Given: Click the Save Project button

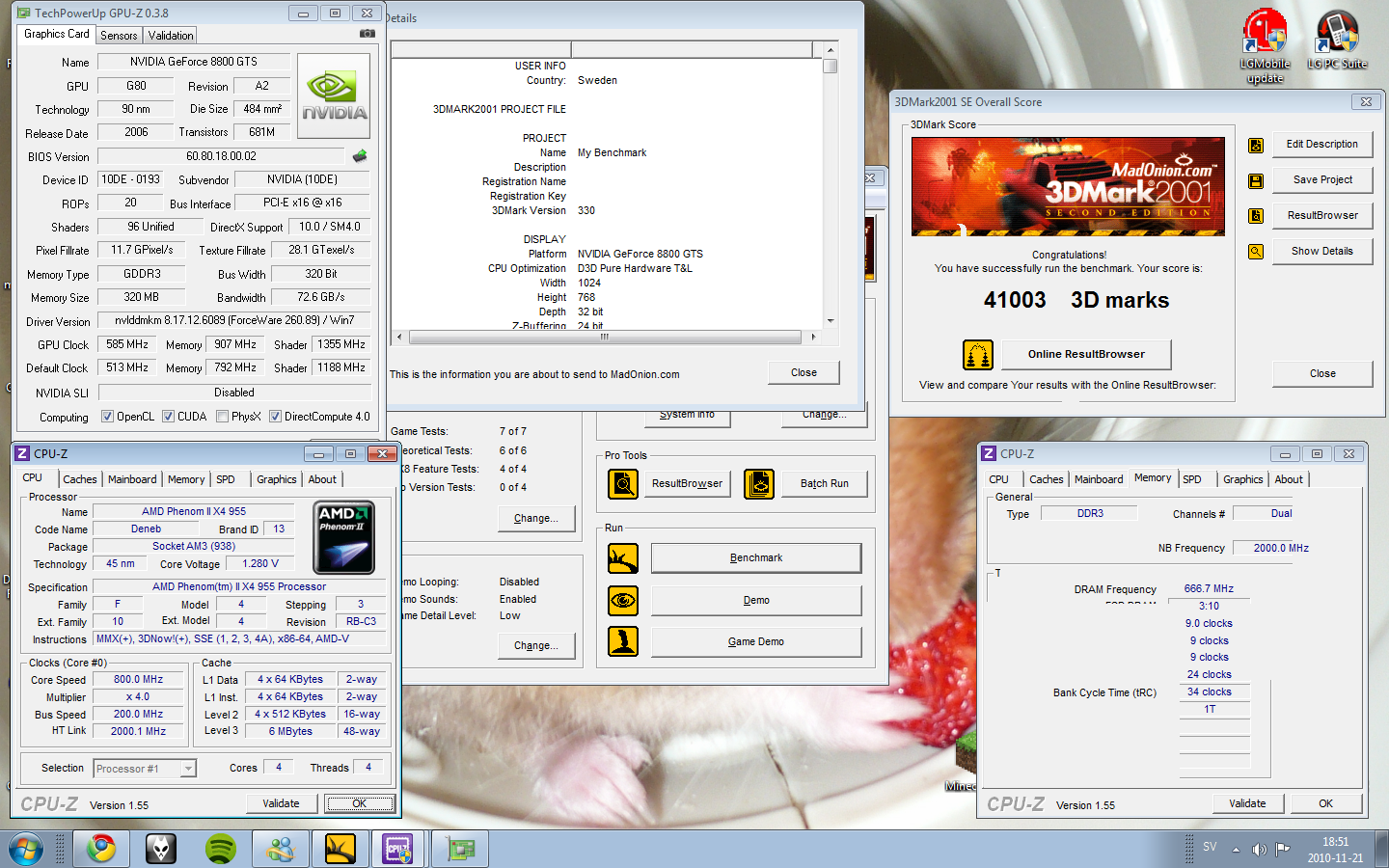Looking at the screenshot, I should click(x=1322, y=179).
